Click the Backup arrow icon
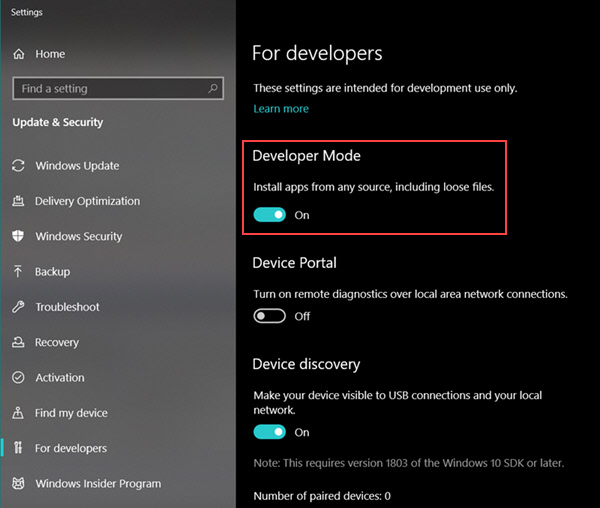The height and width of the screenshot is (508, 600). [18, 271]
